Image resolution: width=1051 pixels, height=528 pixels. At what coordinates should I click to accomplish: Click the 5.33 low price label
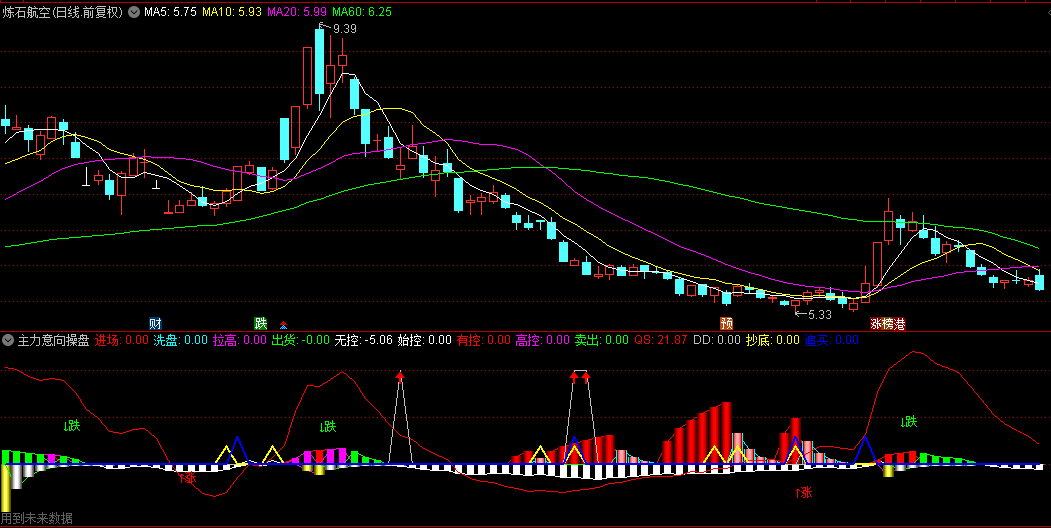[x=819, y=314]
